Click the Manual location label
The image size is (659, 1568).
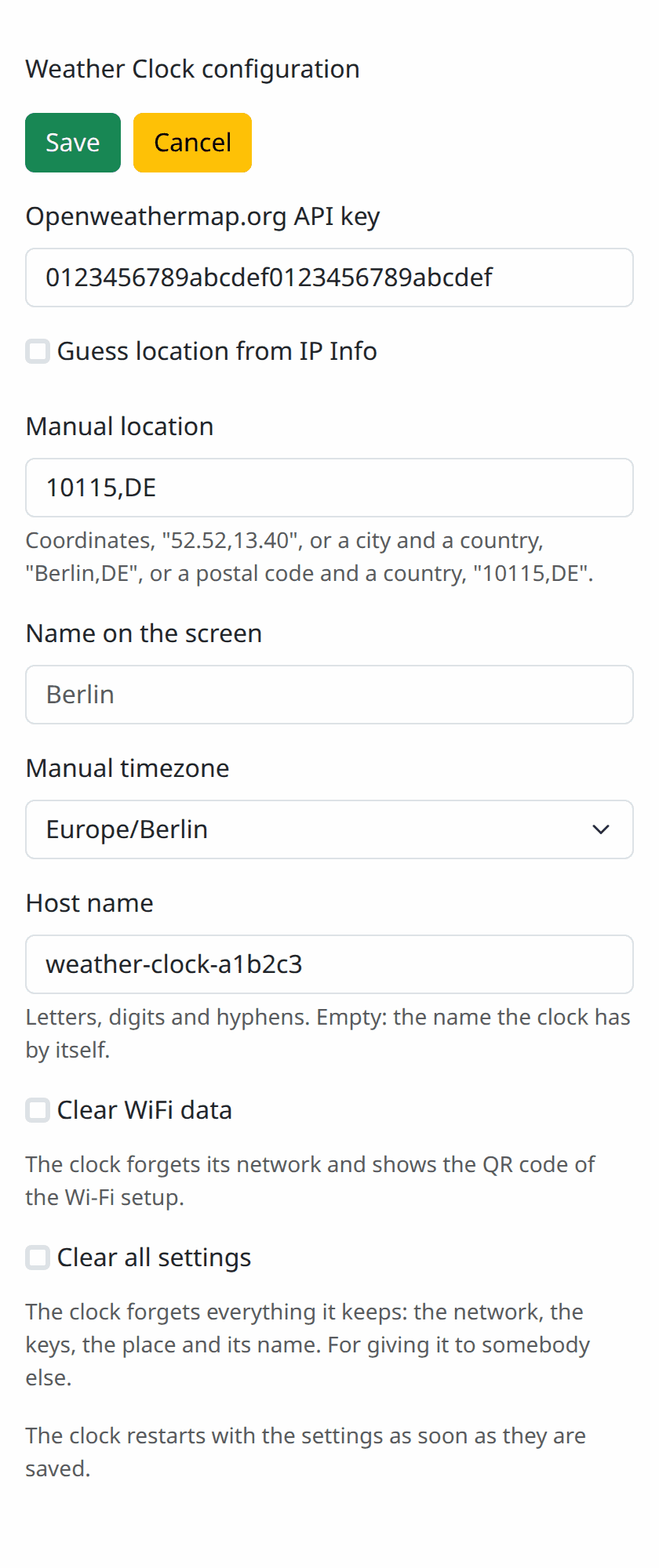click(120, 426)
